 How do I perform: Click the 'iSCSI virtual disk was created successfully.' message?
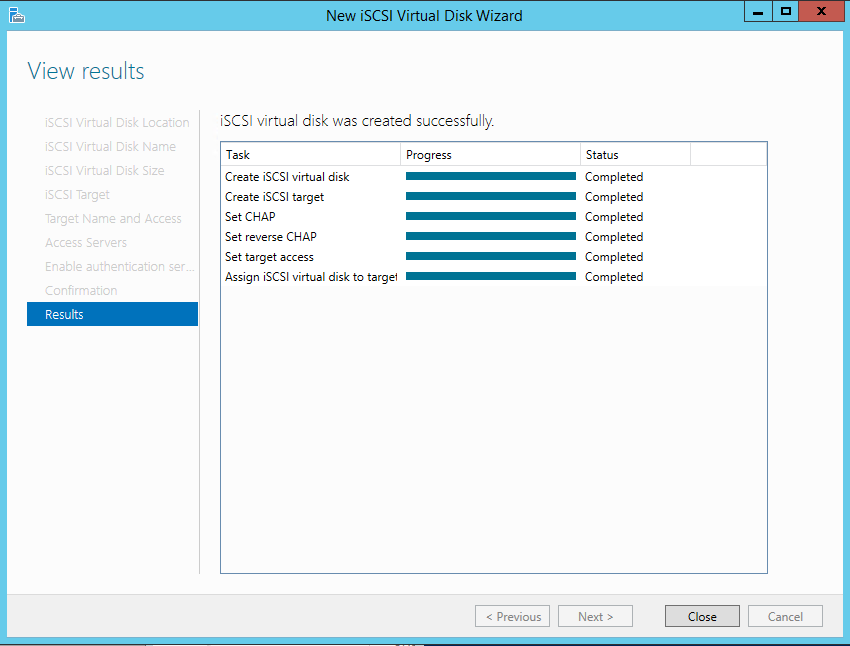pyautogui.click(x=357, y=121)
